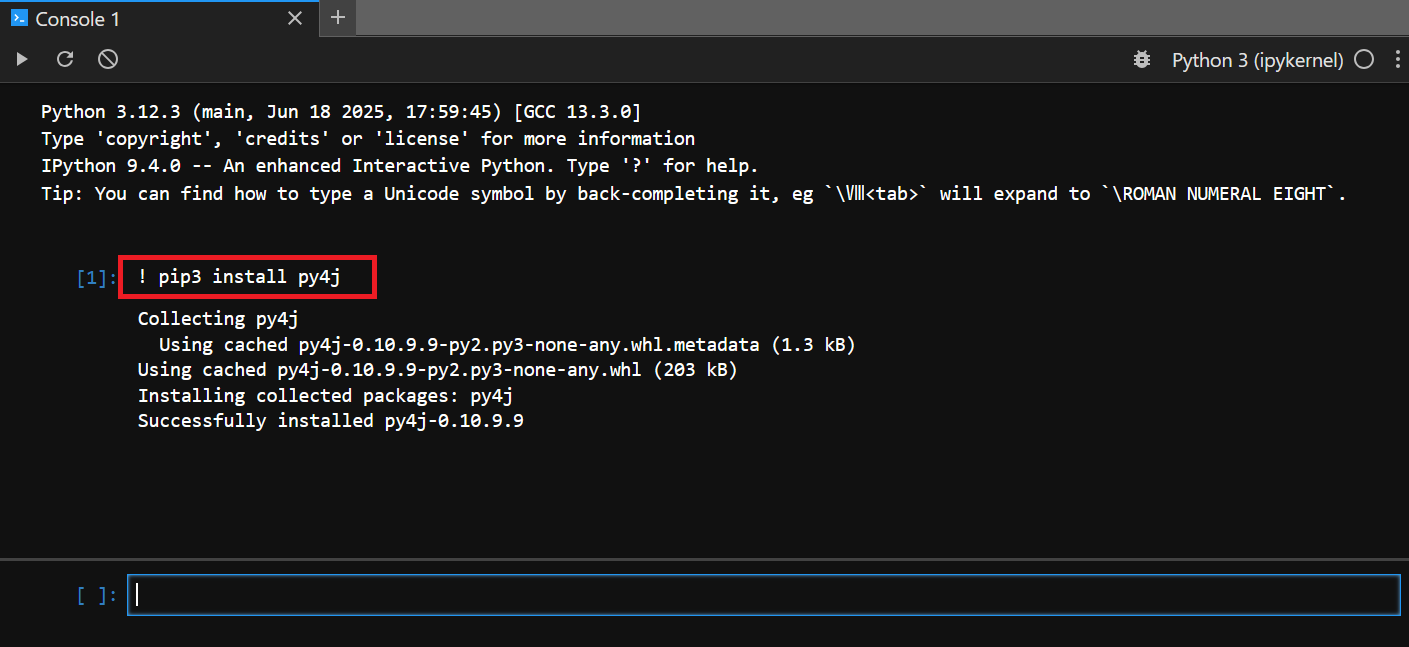The height and width of the screenshot is (647, 1409).
Task: Click the "Type 'copyright', 'credits'" banner line
Action: point(368,138)
